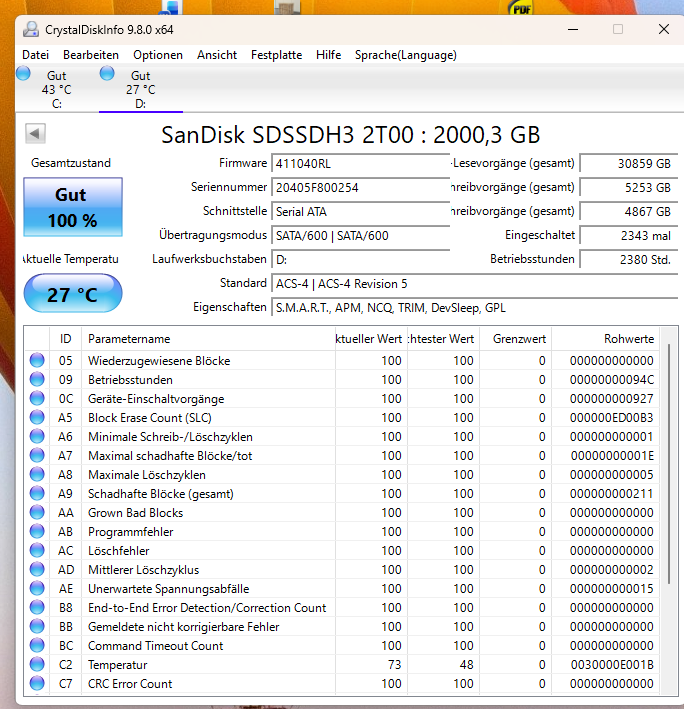Click status orb of Grown Bad Blocks row
684x709 pixels.
click(37, 512)
